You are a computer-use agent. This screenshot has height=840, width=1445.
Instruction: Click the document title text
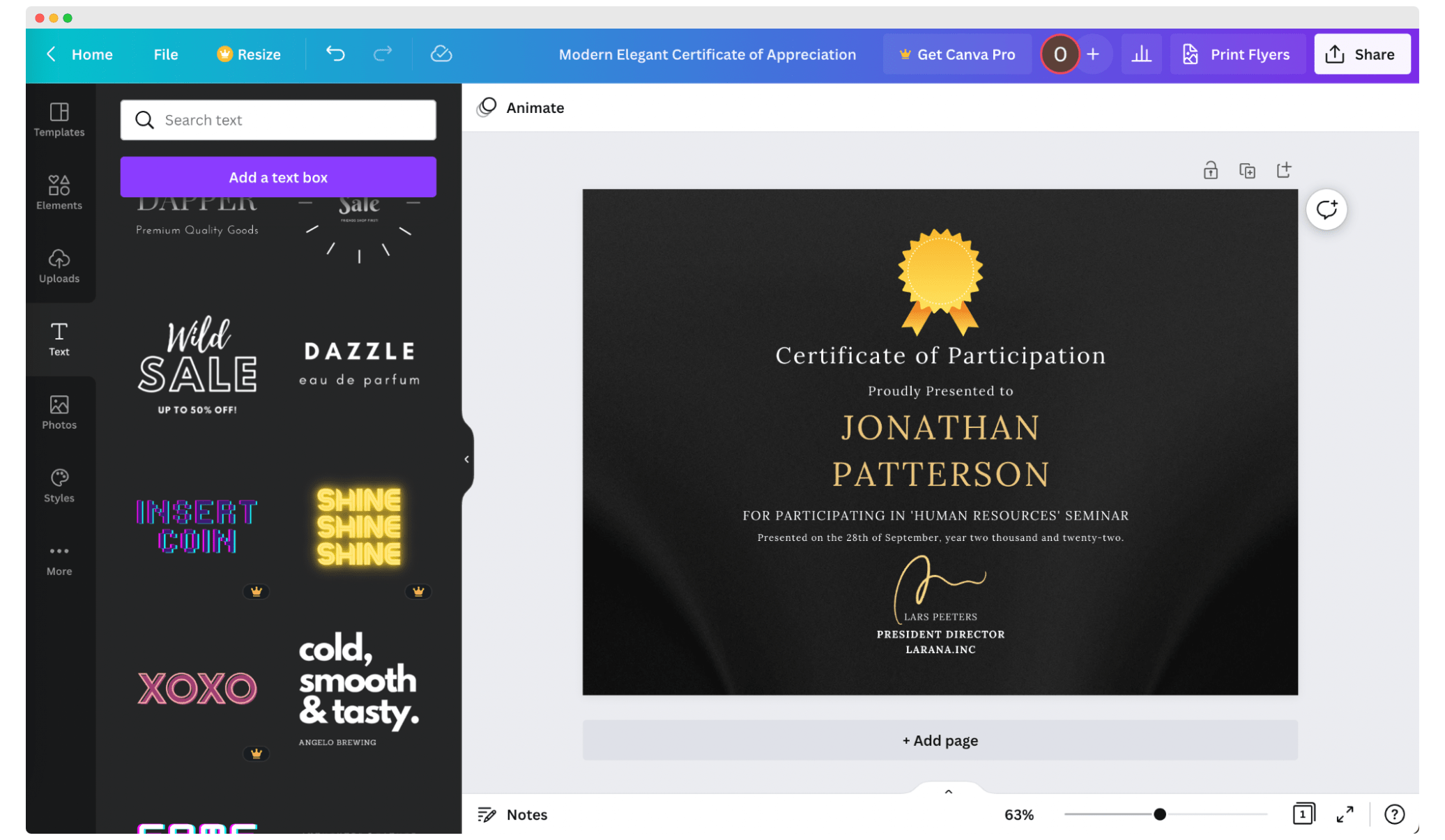[707, 54]
